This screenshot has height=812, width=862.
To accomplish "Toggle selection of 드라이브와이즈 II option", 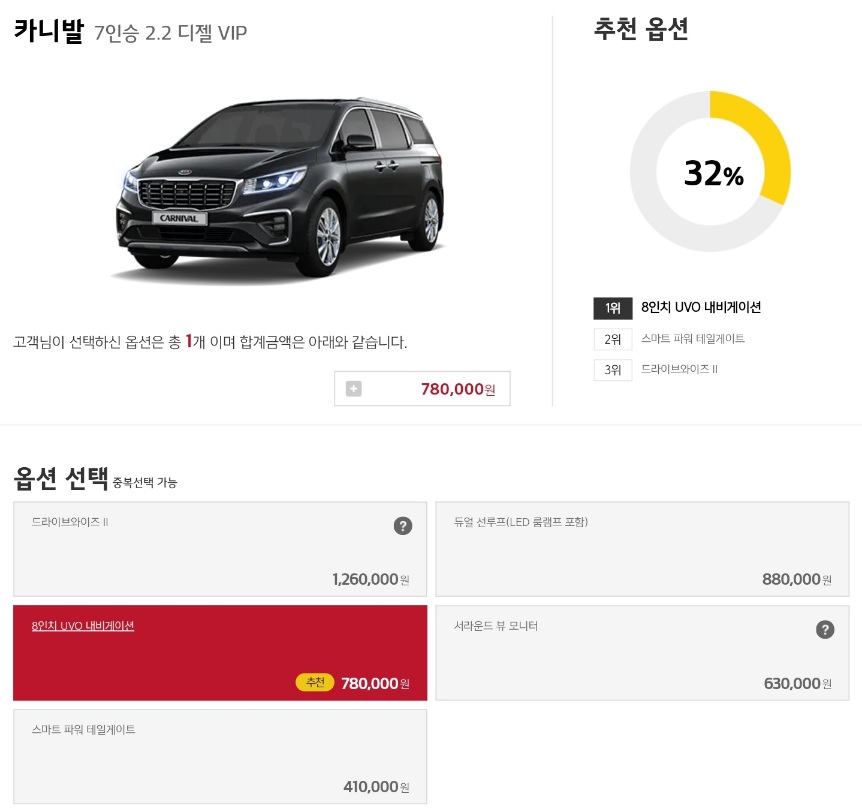I will (218, 548).
